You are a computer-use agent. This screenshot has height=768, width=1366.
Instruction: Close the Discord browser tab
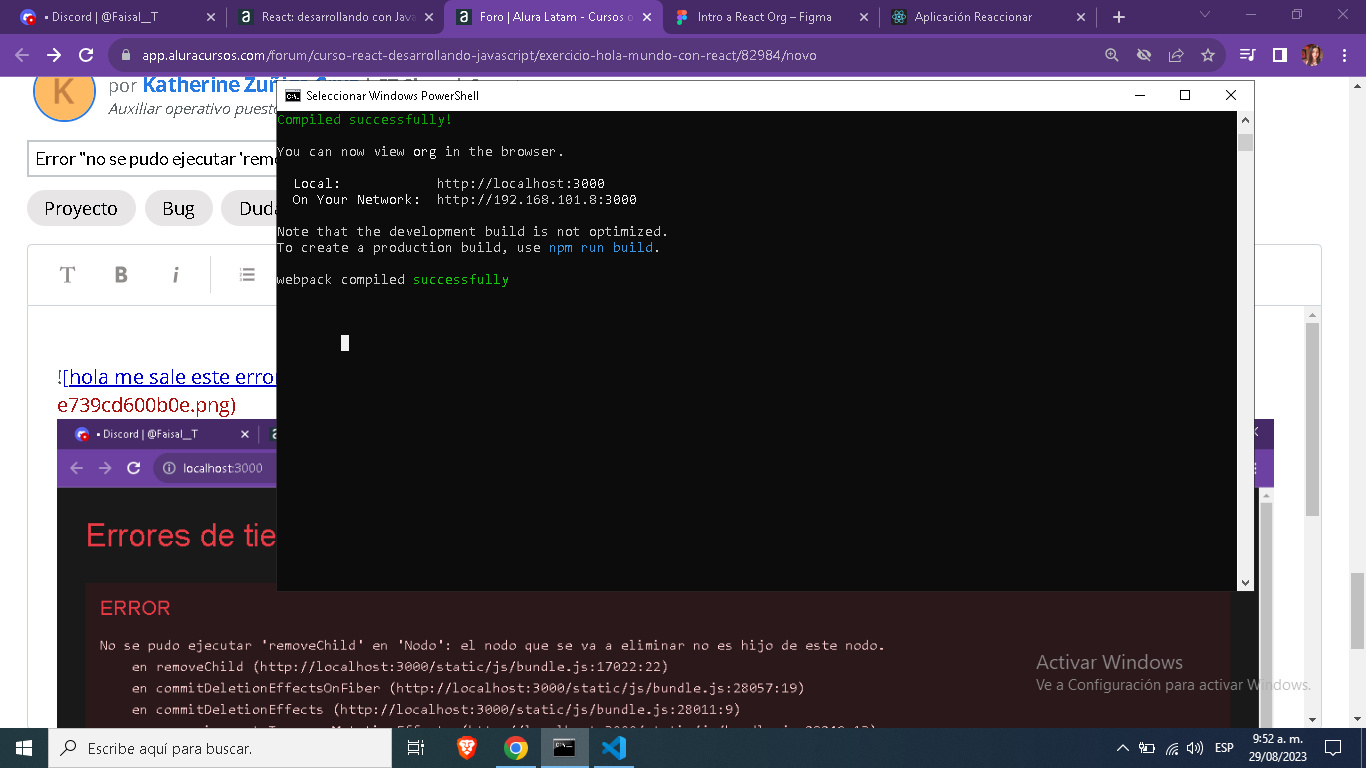point(210,17)
